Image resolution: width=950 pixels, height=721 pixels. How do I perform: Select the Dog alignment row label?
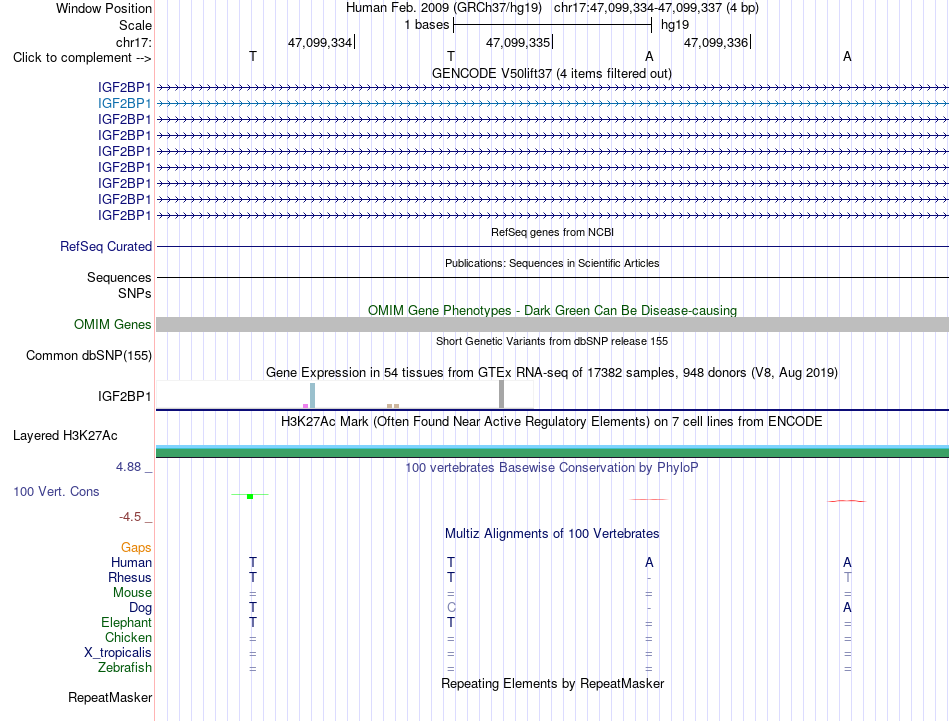tap(140, 608)
